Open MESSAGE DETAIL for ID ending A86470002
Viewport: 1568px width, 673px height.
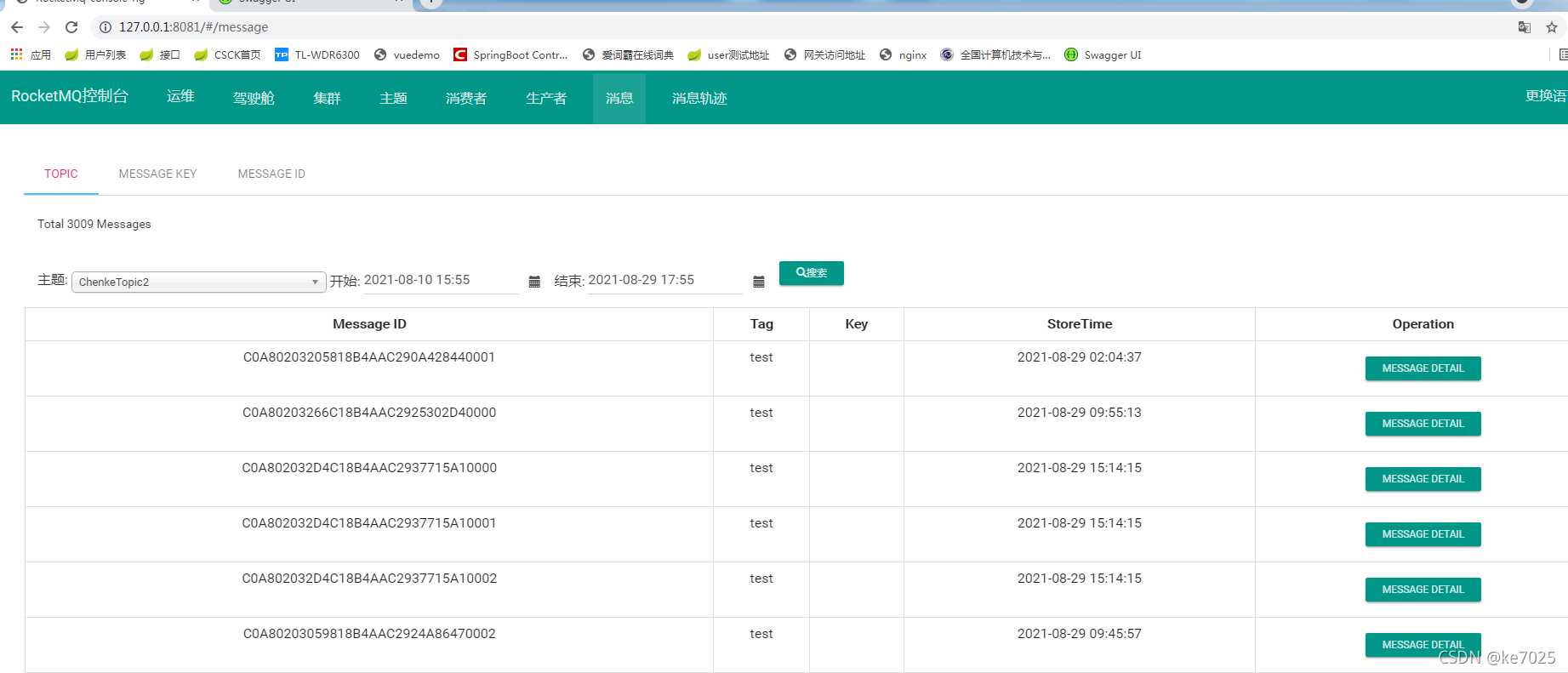tap(1423, 645)
